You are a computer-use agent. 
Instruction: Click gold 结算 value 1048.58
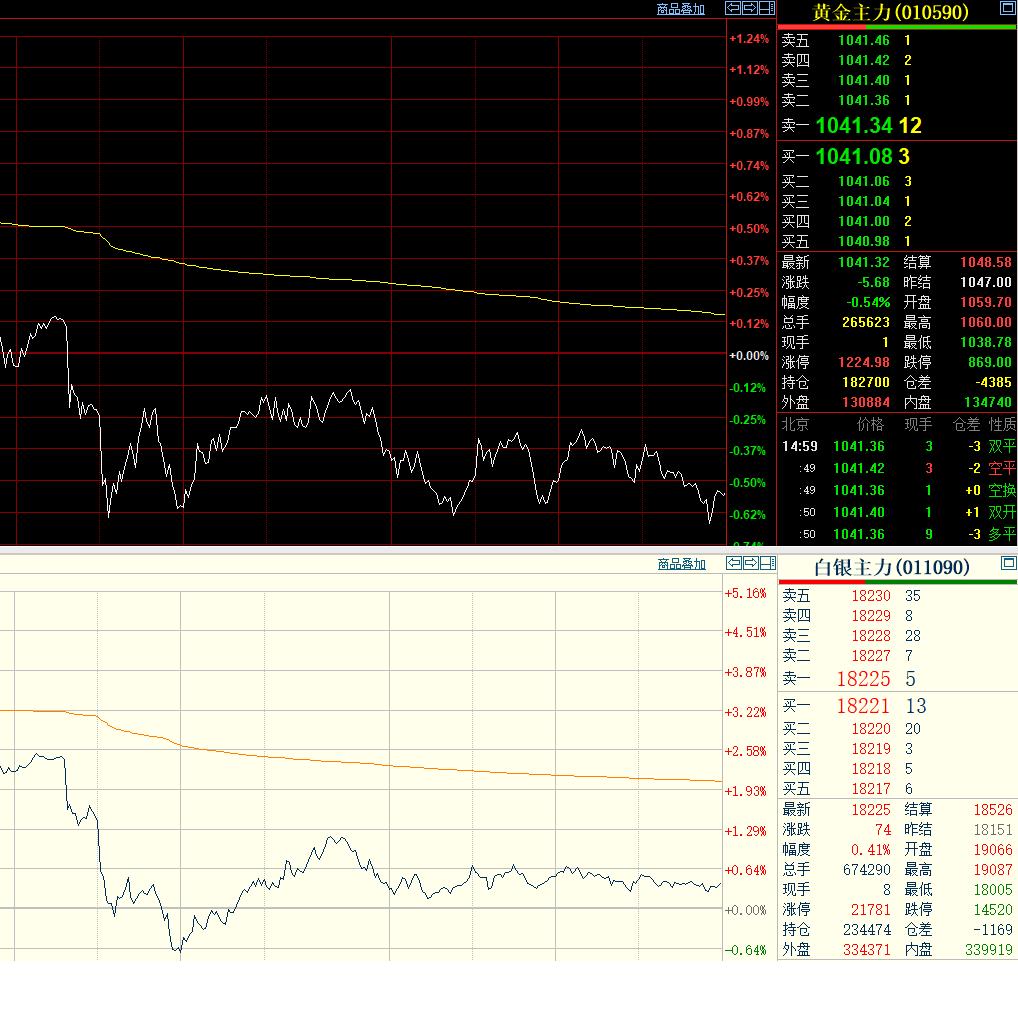pyautogui.click(x=985, y=262)
